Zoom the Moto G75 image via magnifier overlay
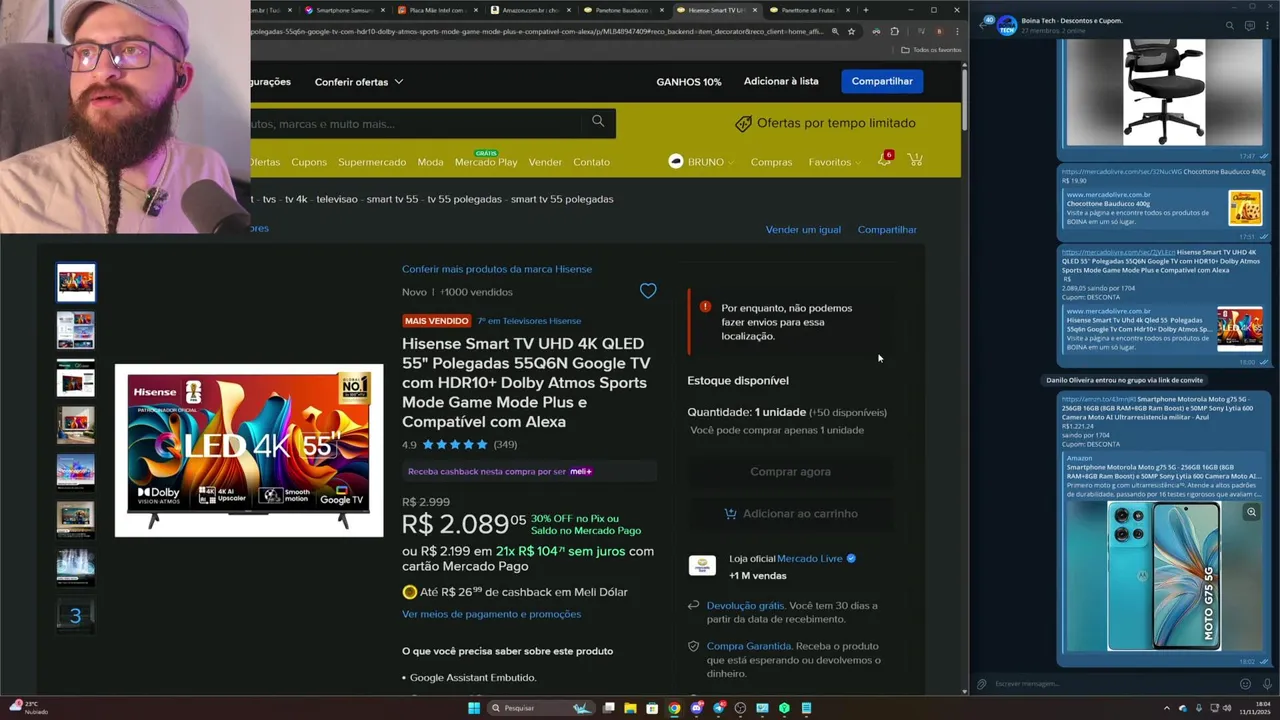The width and height of the screenshot is (1280, 720). (1251, 512)
